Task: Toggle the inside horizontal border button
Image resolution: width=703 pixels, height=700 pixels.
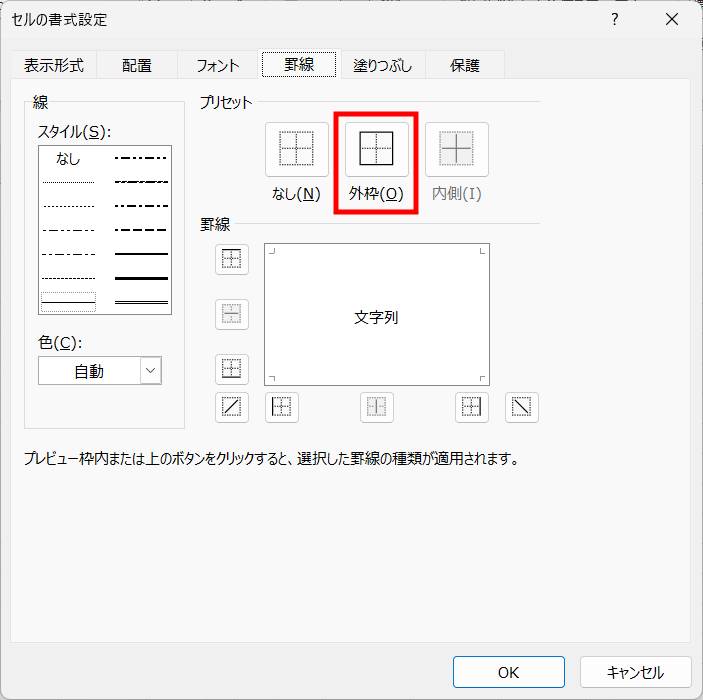Action: click(232, 314)
